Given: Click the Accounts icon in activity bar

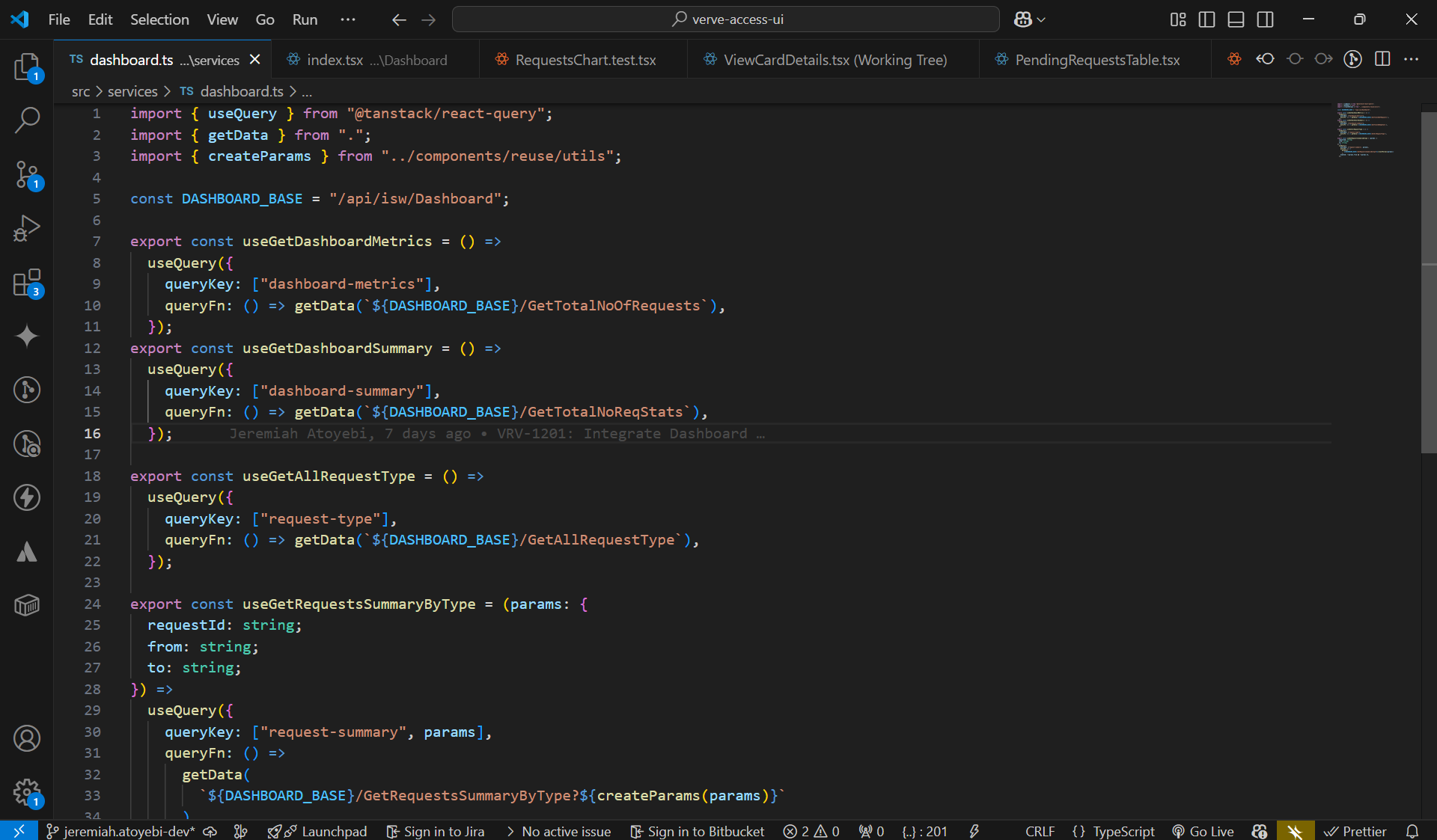Looking at the screenshot, I should [x=27, y=738].
